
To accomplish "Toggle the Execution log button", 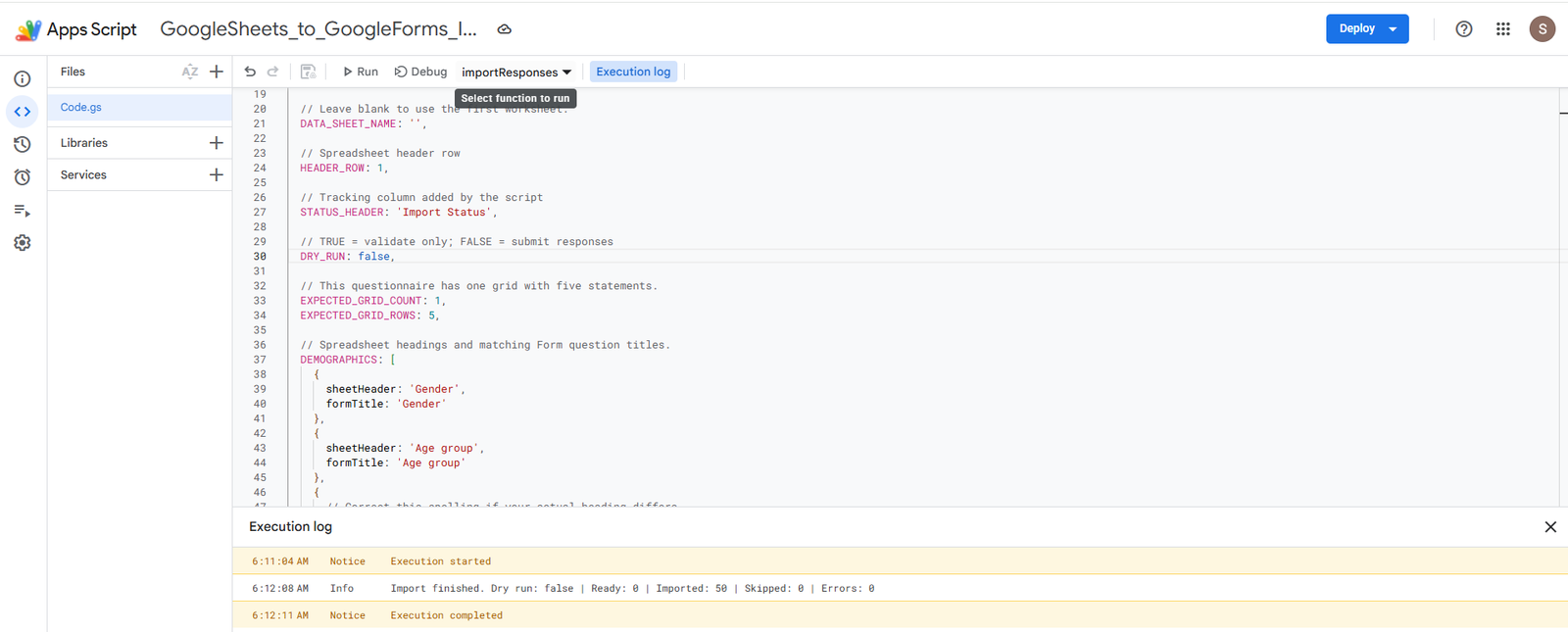I will [x=633, y=72].
